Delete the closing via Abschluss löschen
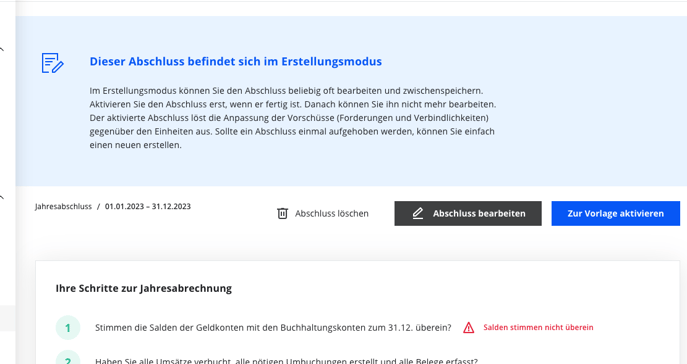 point(323,213)
